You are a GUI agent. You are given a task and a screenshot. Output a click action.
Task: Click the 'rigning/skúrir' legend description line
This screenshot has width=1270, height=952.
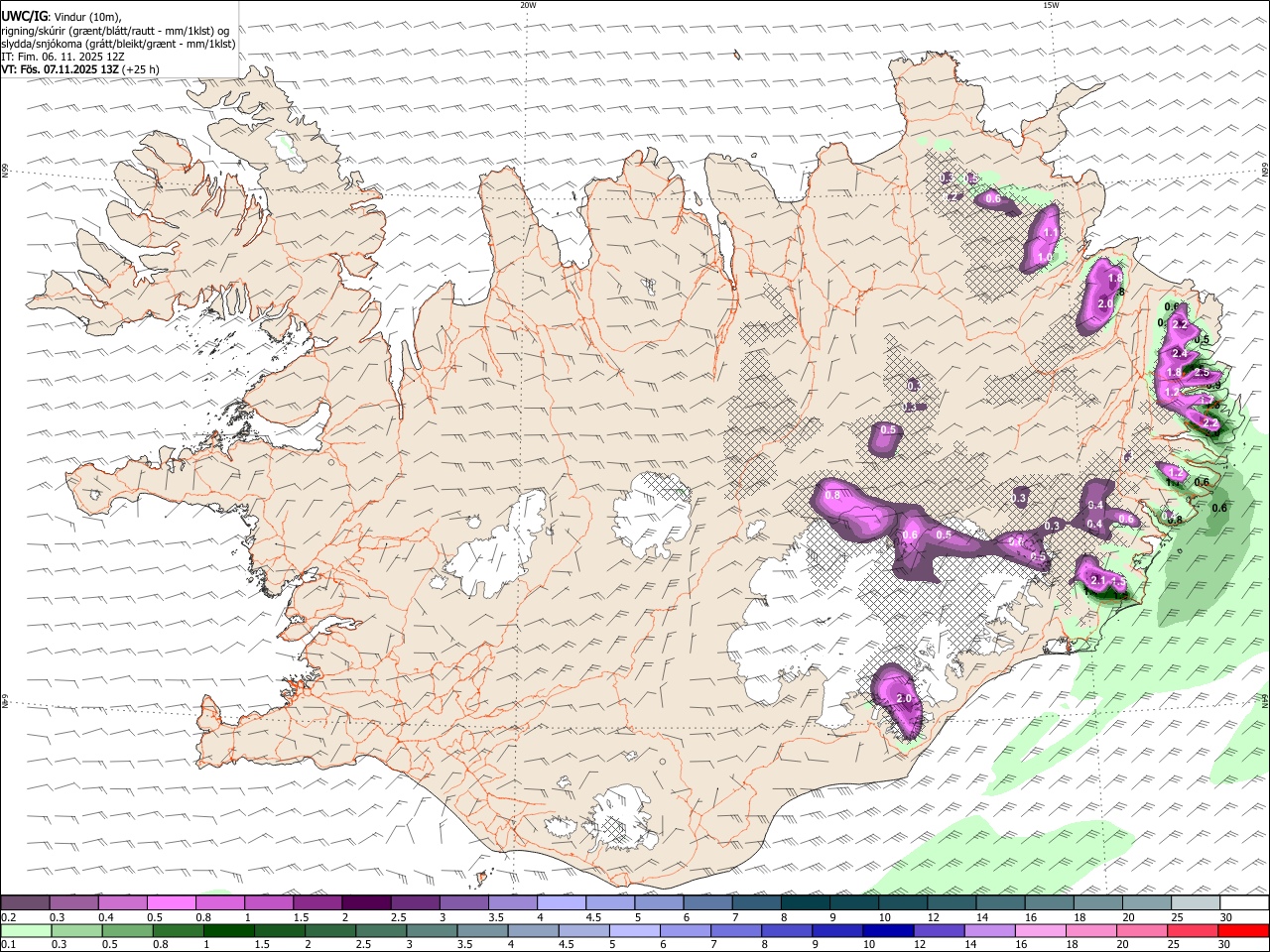[114, 31]
